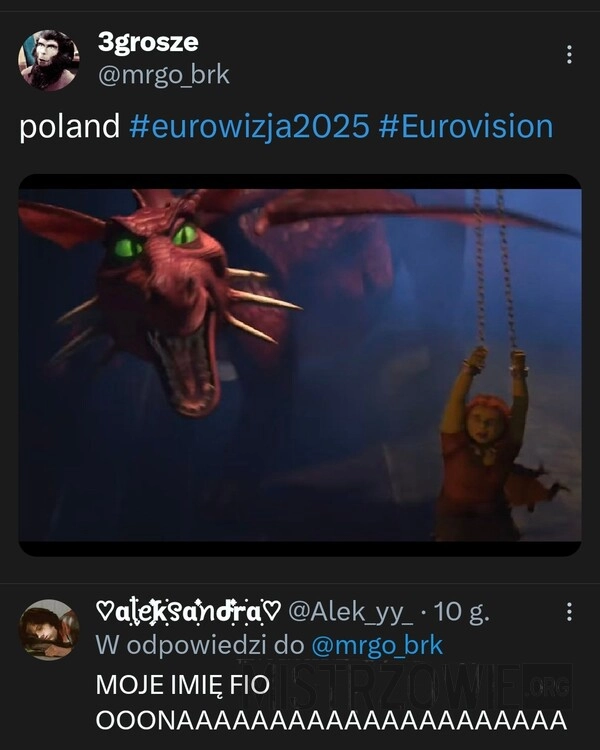Click the MISTRZOWIE.org watermark
This screenshot has width=600, height=750.
coord(406,686)
